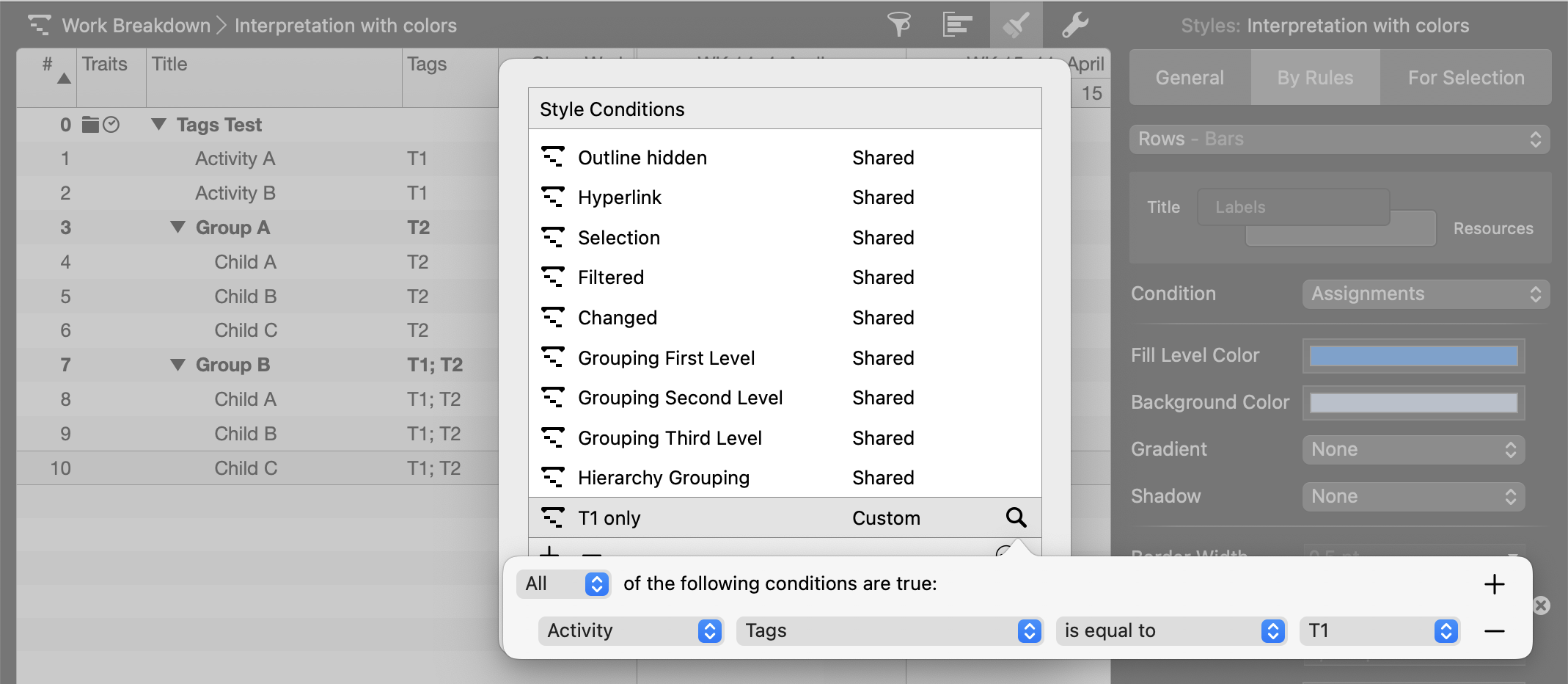Viewport: 1568px width, 684px height.
Task: Open the All conditions dropdown
Action: [x=563, y=584]
